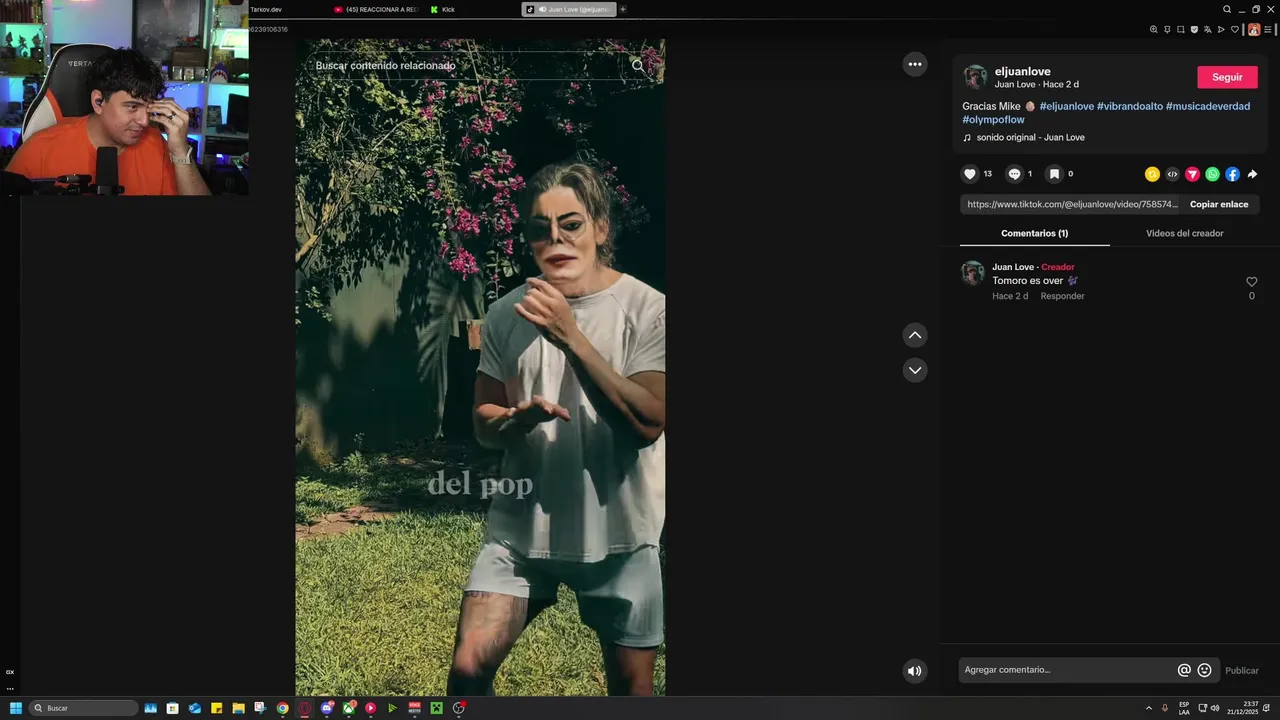Open the #vibrandoalto hashtag
1280x720 pixels.
tap(1129, 106)
